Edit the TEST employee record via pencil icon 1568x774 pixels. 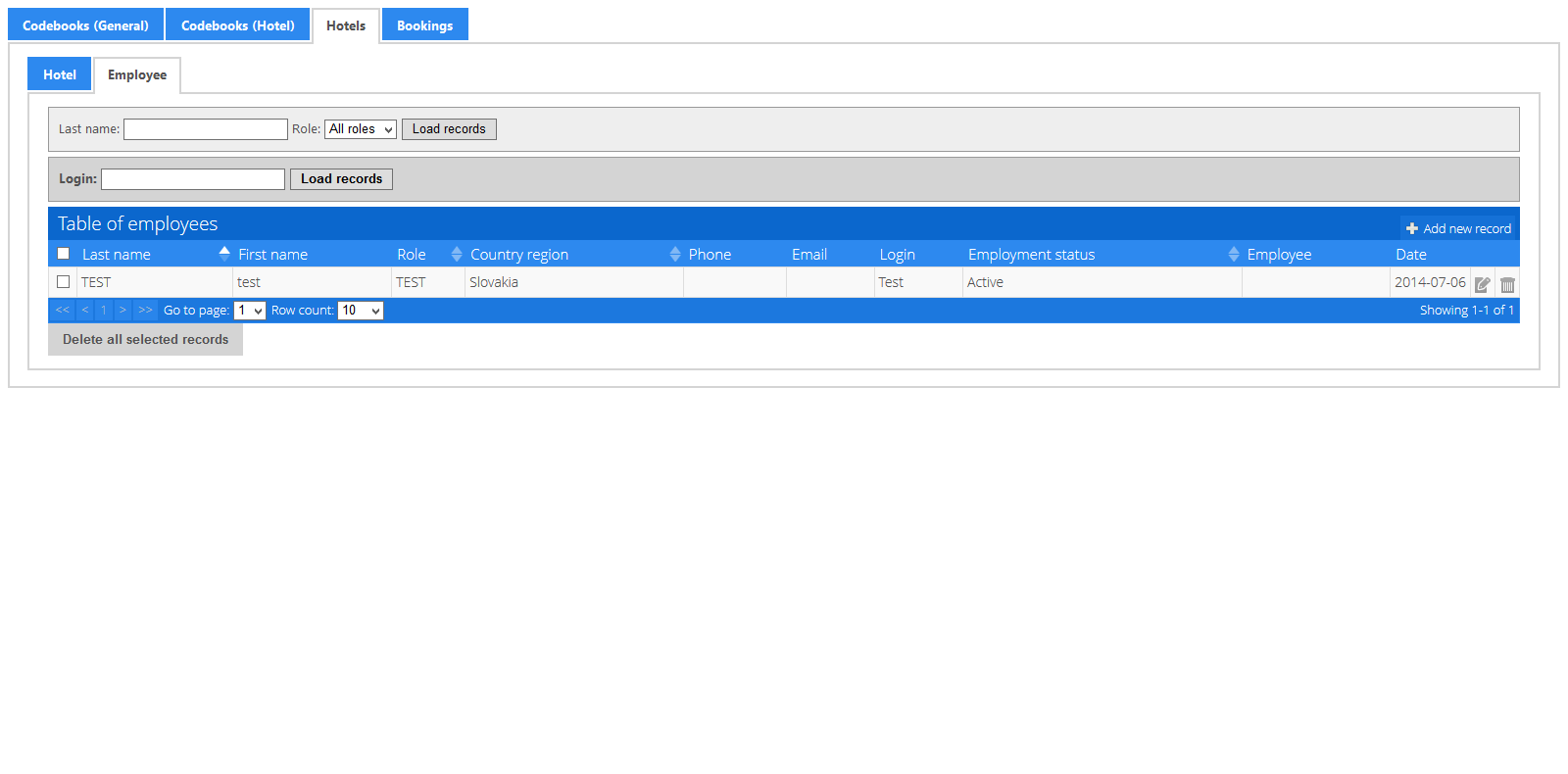tap(1483, 284)
